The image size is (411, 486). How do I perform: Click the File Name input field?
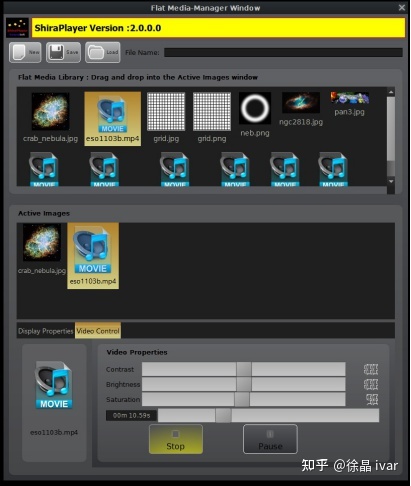coord(283,52)
